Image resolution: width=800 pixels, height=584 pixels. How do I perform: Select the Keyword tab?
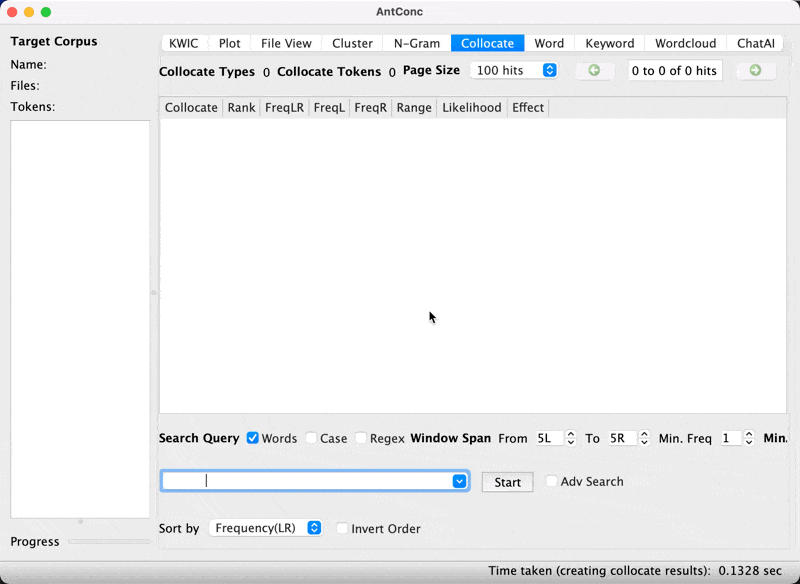click(x=609, y=43)
